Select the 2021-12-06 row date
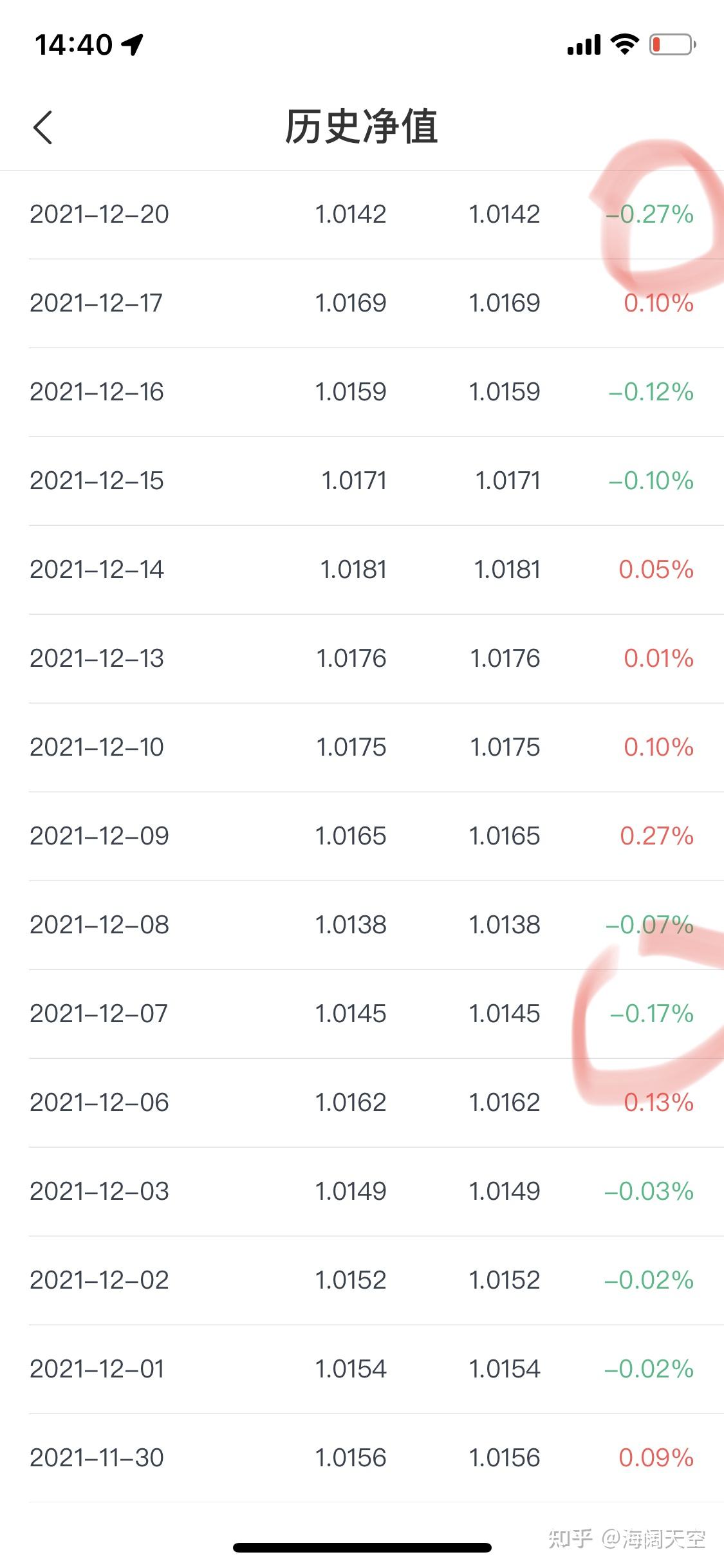Image resolution: width=724 pixels, height=1568 pixels. pos(99,1103)
